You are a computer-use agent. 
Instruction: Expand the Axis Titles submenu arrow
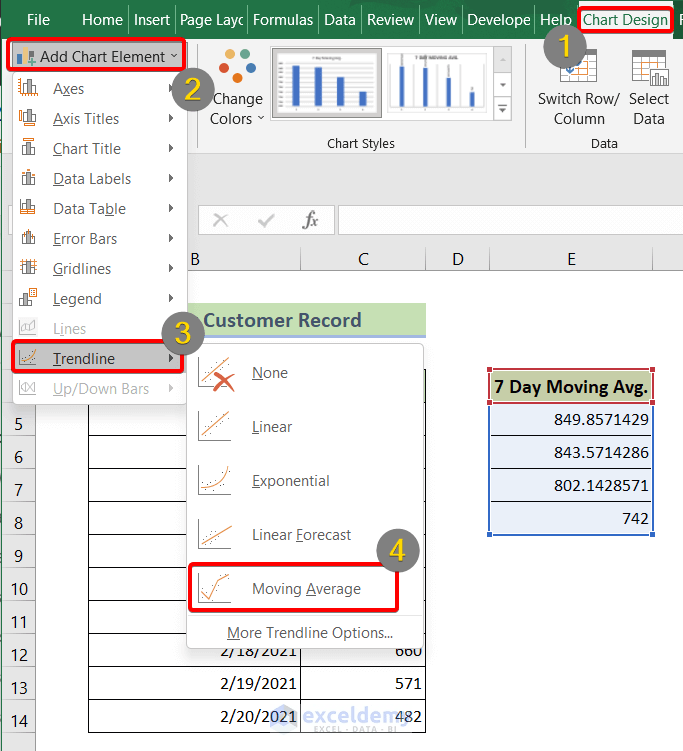(171, 118)
